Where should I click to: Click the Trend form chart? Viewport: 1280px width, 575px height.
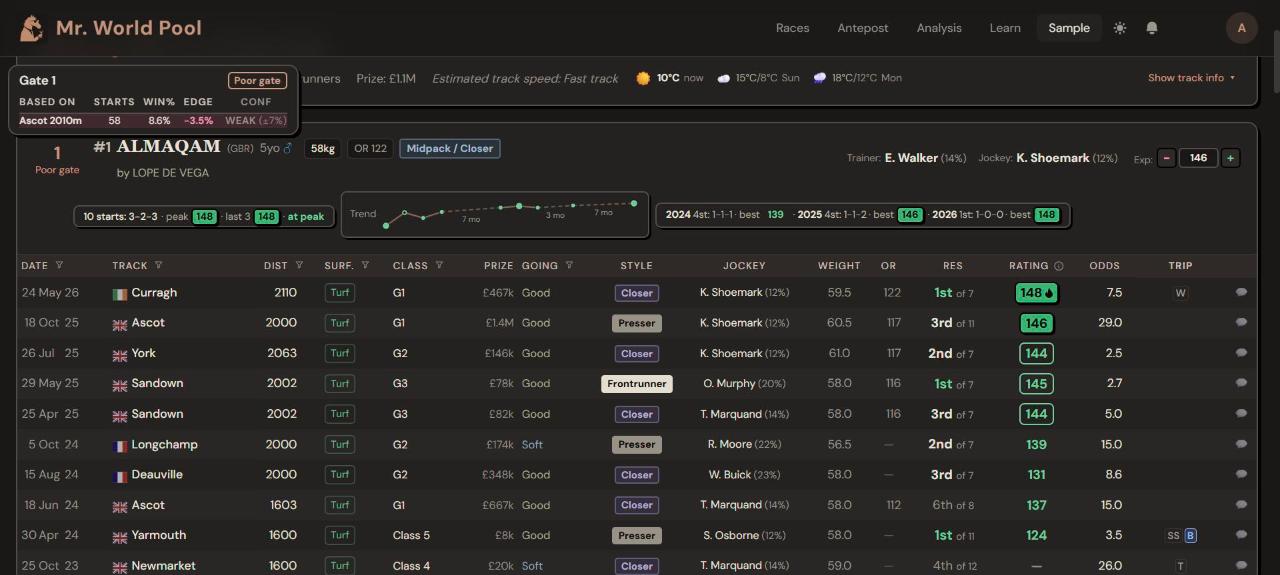[495, 214]
